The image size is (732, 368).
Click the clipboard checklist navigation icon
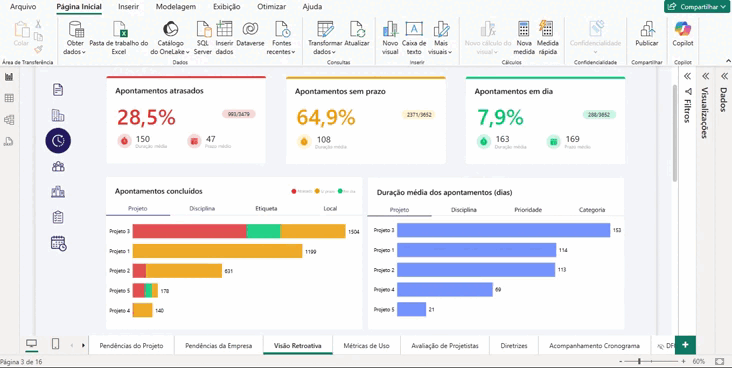(x=58, y=217)
